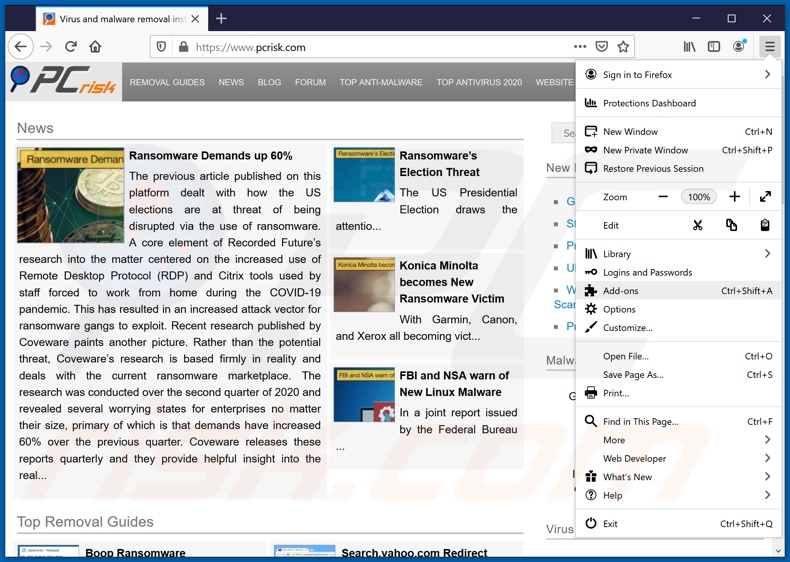This screenshot has height=562, width=790.
Task: Open REMOVAL GUIDES nav link
Action: click(x=167, y=82)
